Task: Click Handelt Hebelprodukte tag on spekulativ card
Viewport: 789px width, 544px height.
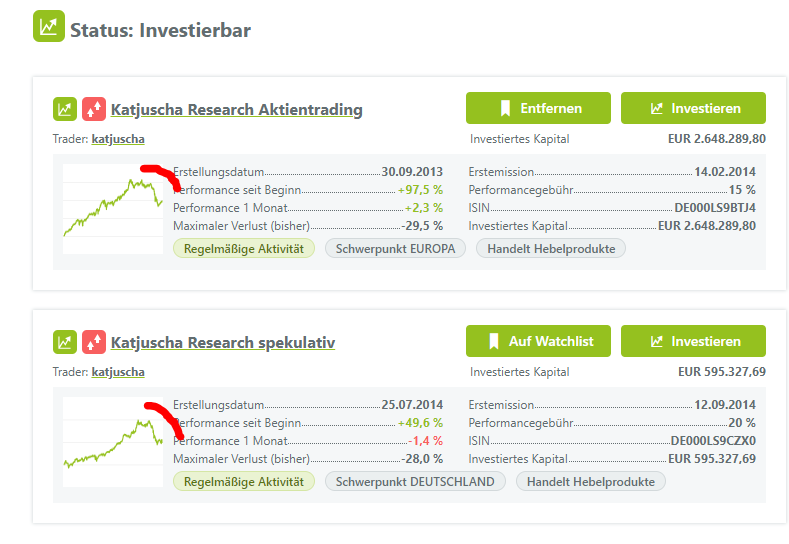Action: 590,481
